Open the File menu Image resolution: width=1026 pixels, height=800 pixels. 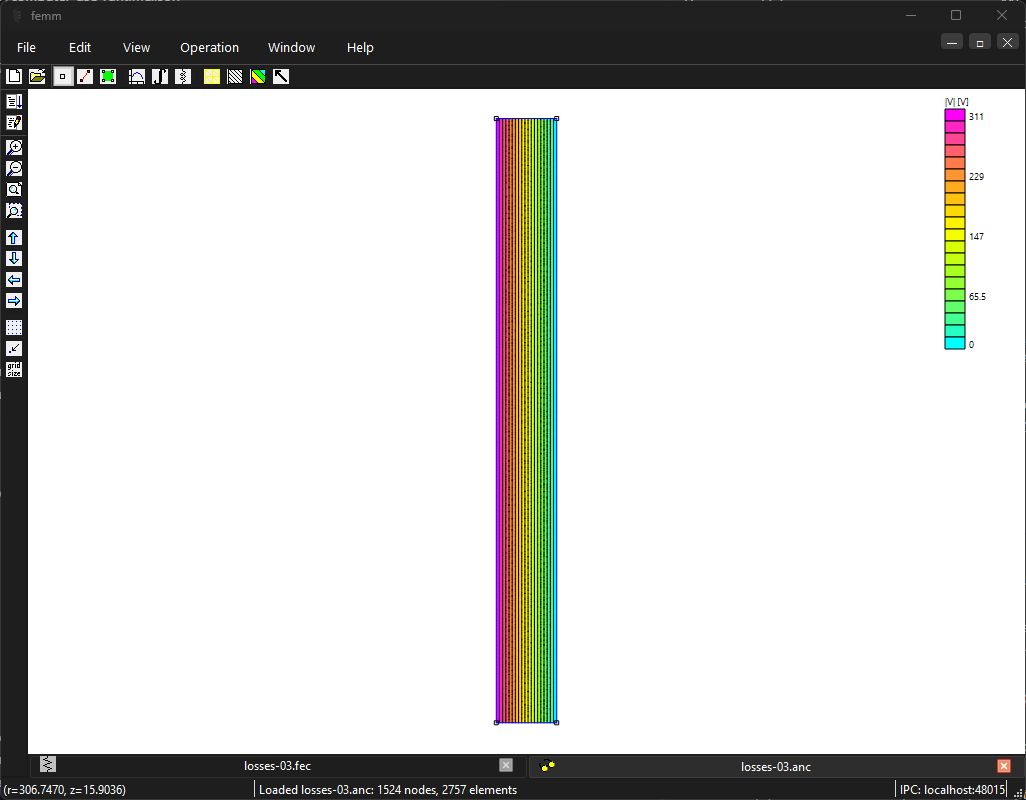click(26, 47)
